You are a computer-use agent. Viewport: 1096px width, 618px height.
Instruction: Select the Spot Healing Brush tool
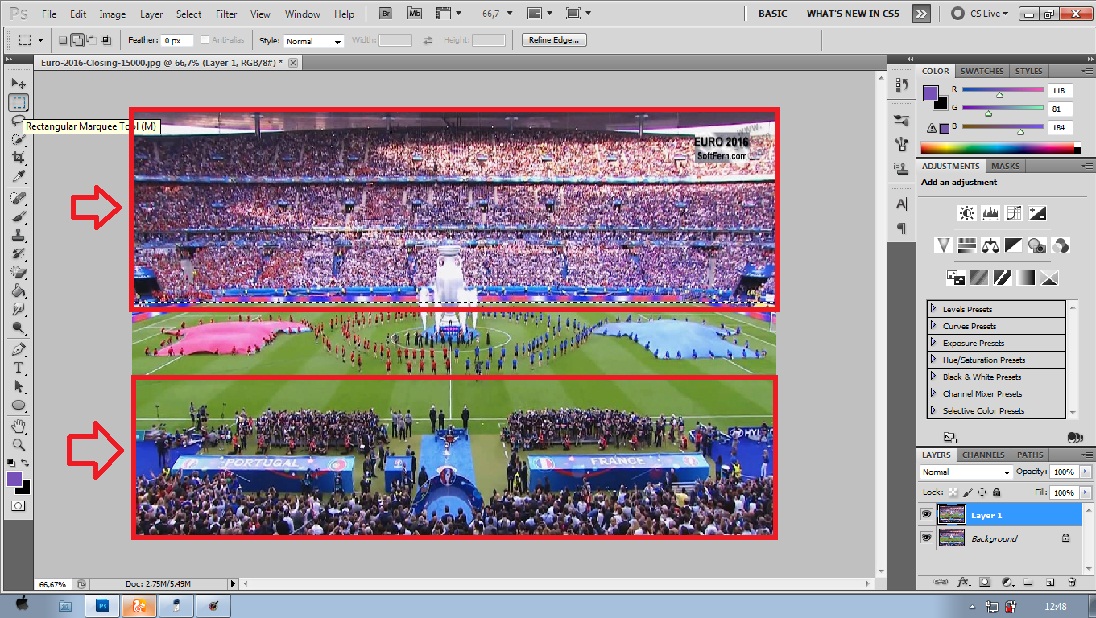click(x=18, y=198)
